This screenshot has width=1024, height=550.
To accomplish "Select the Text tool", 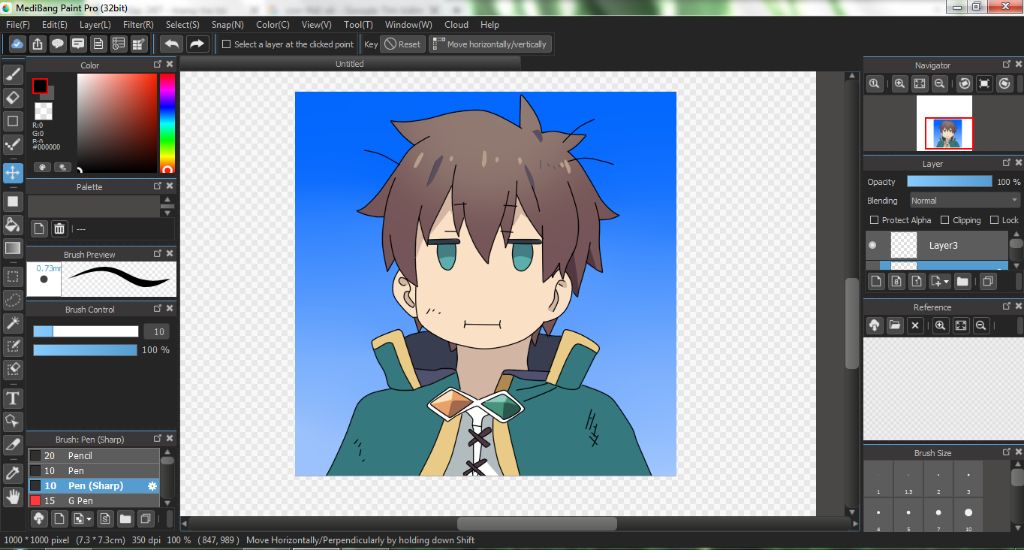I will 12,398.
